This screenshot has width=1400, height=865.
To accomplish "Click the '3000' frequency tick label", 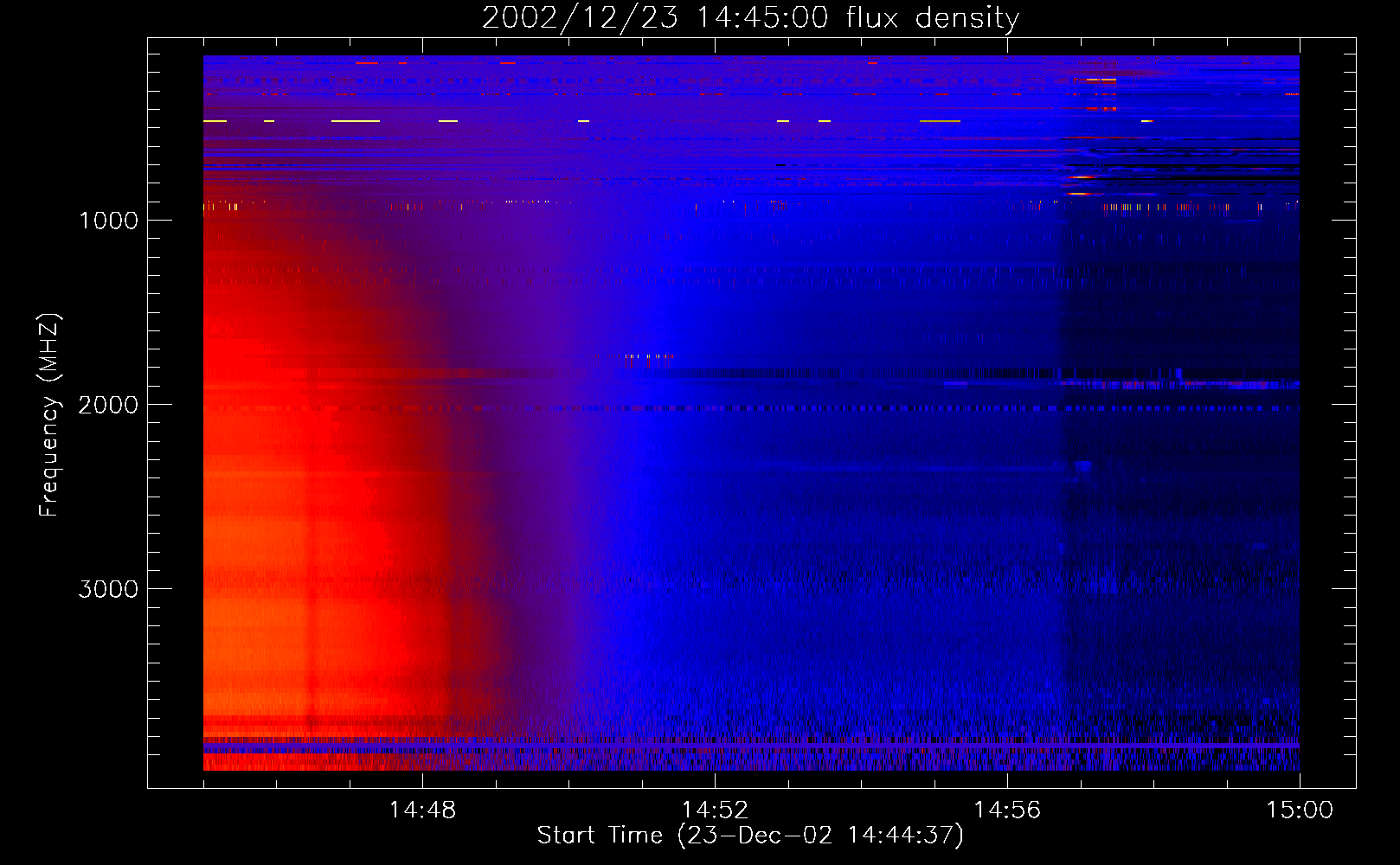I will tap(108, 589).
